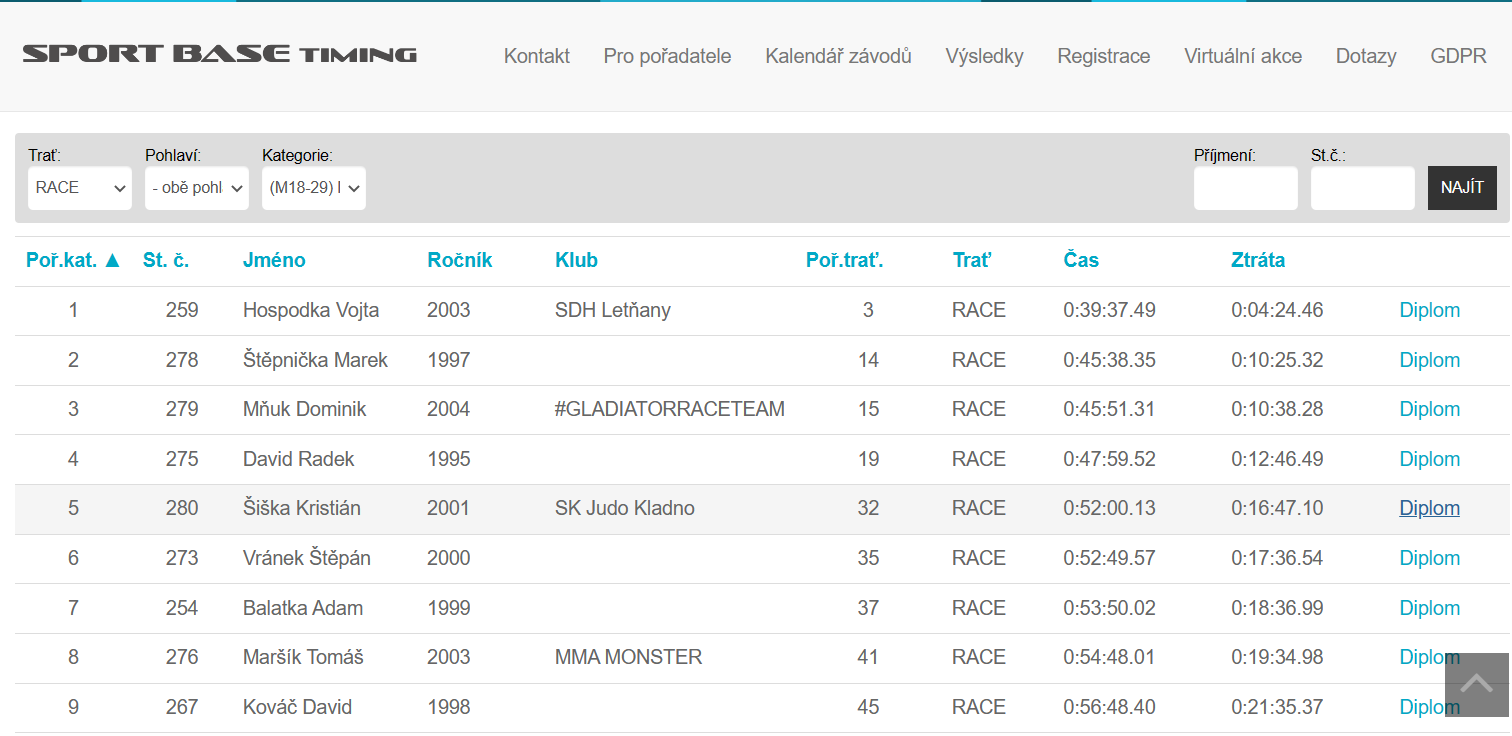Viewport: 1512px width, 736px height.
Task: Open the GDPR page
Action: [1458, 56]
